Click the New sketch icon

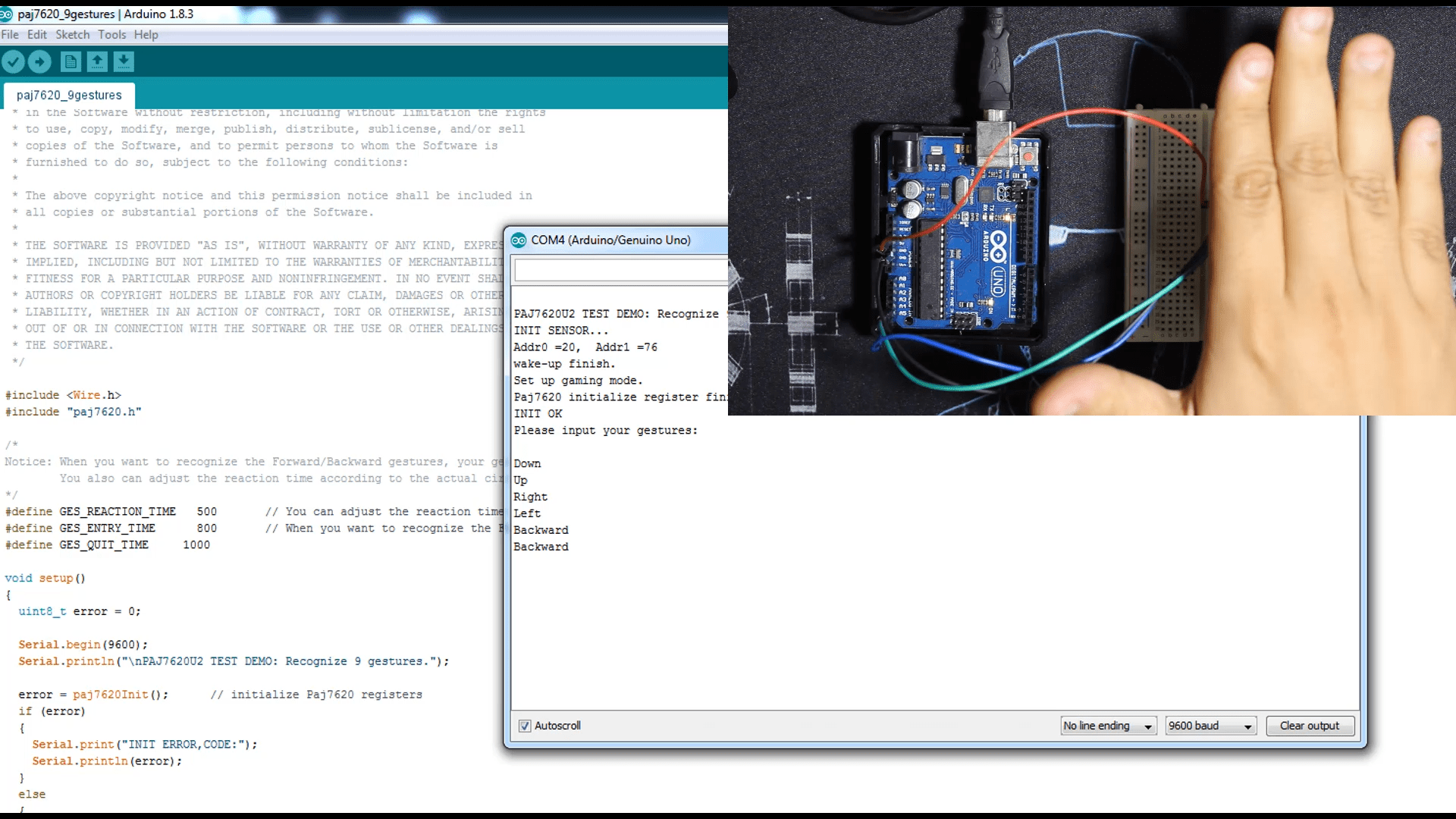[71, 61]
